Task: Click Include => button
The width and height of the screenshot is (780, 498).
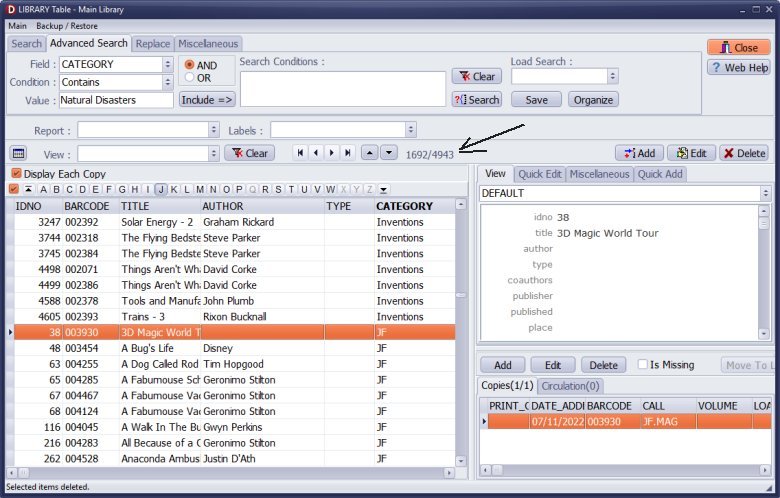Action: (206, 100)
